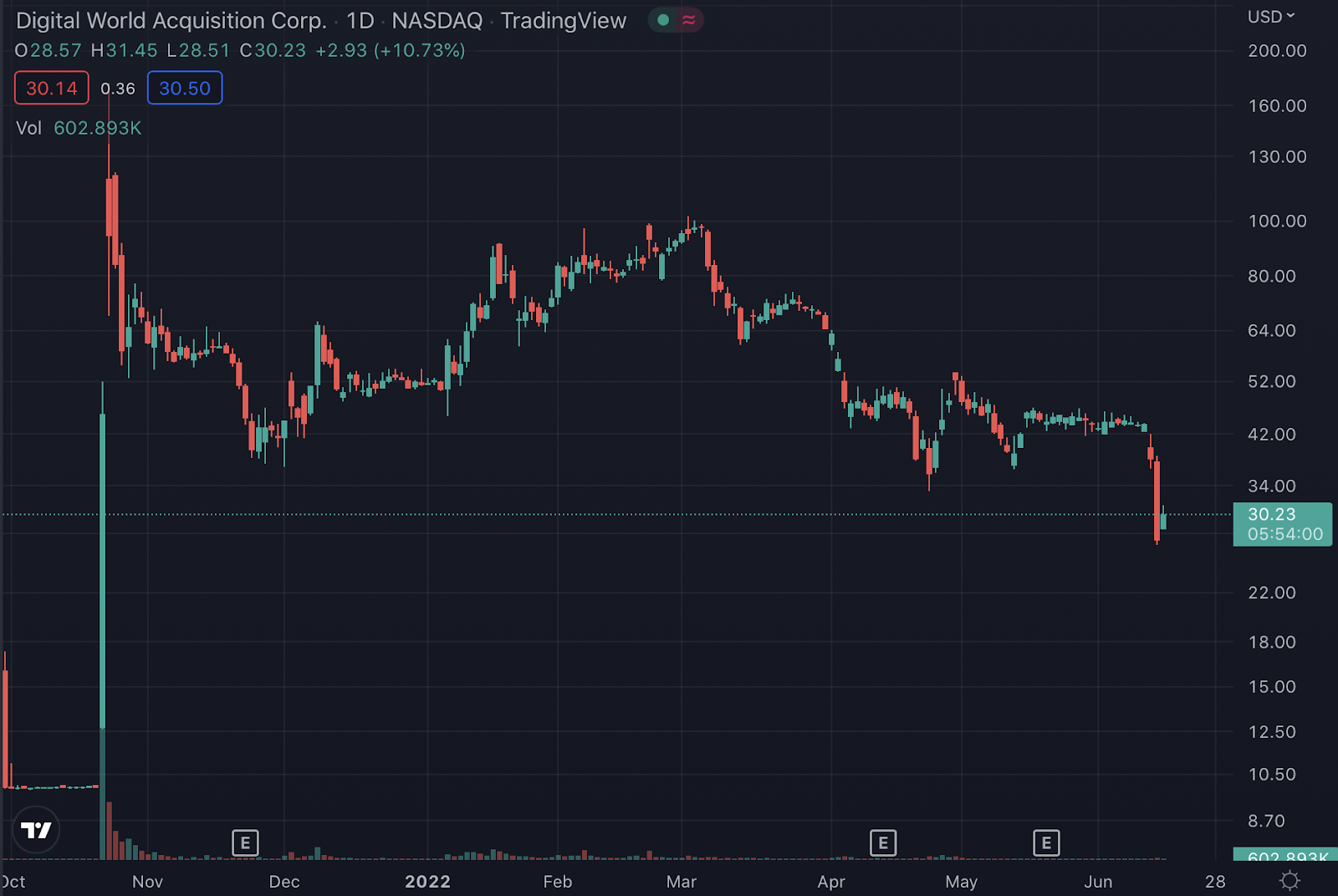Check the green market open status dot
This screenshot has width=1338, height=896.
pyautogui.click(x=663, y=20)
